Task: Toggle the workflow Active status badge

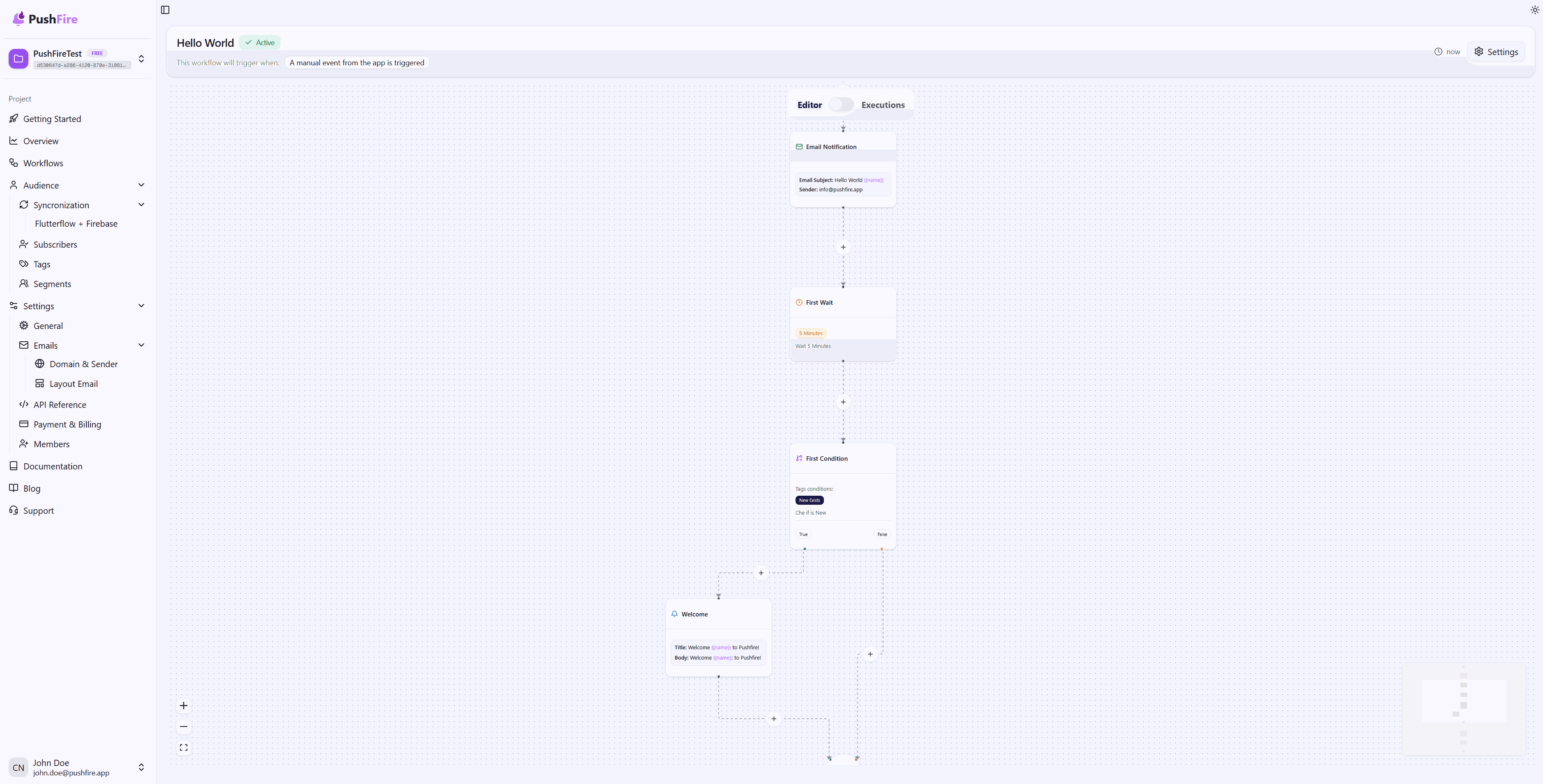Action: pos(259,42)
